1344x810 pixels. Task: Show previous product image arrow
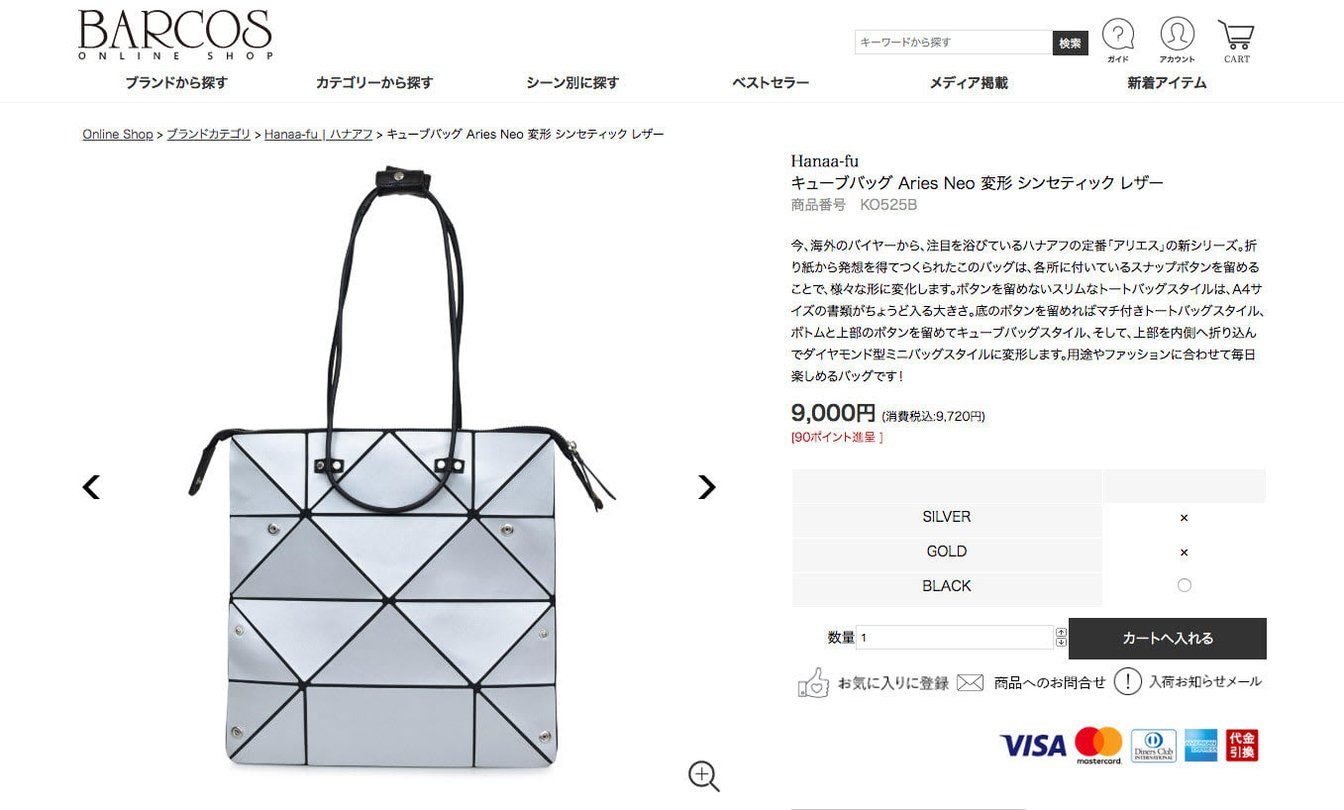pyautogui.click(x=91, y=487)
